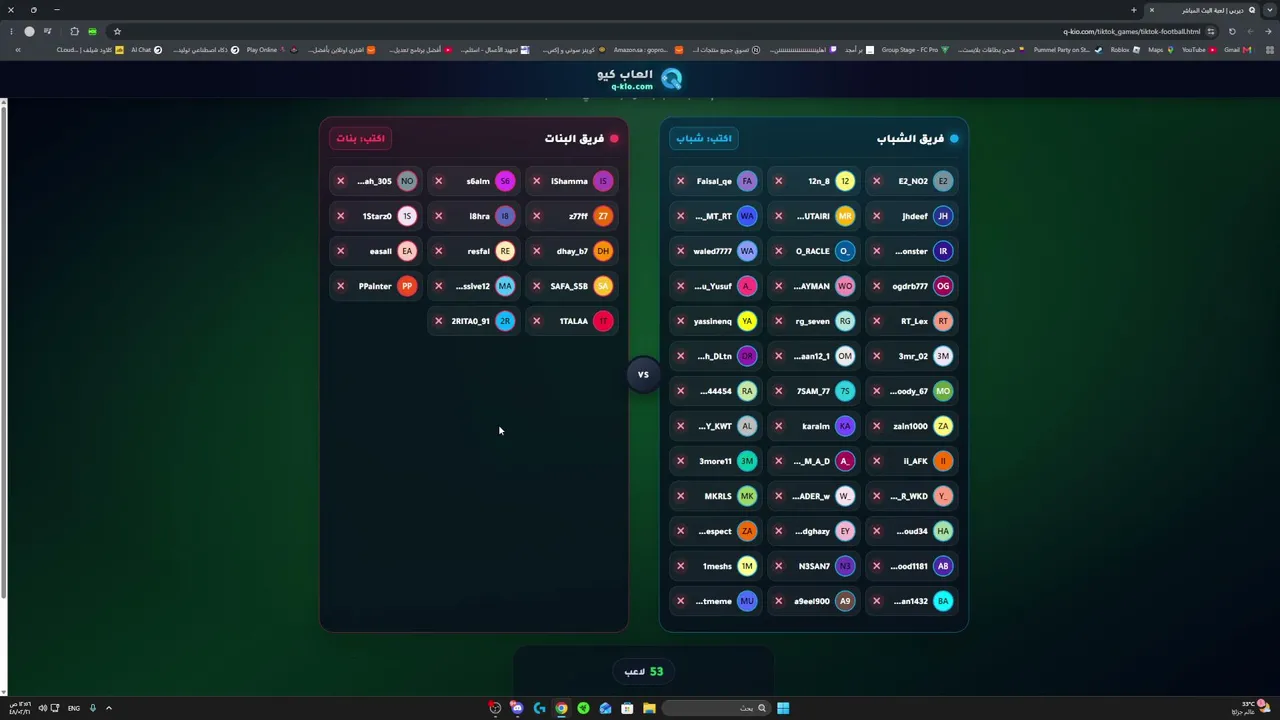Remove i8hra player chip
This screenshot has width=1280, height=720.
438,216
